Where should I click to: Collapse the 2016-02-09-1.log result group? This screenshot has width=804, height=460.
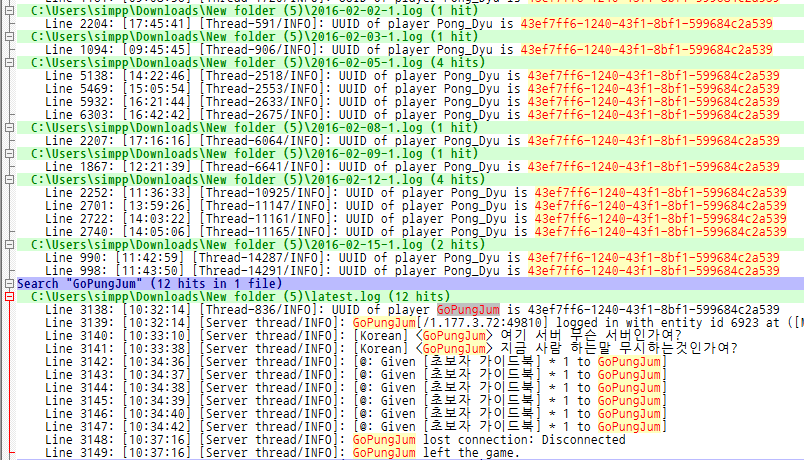9,153
